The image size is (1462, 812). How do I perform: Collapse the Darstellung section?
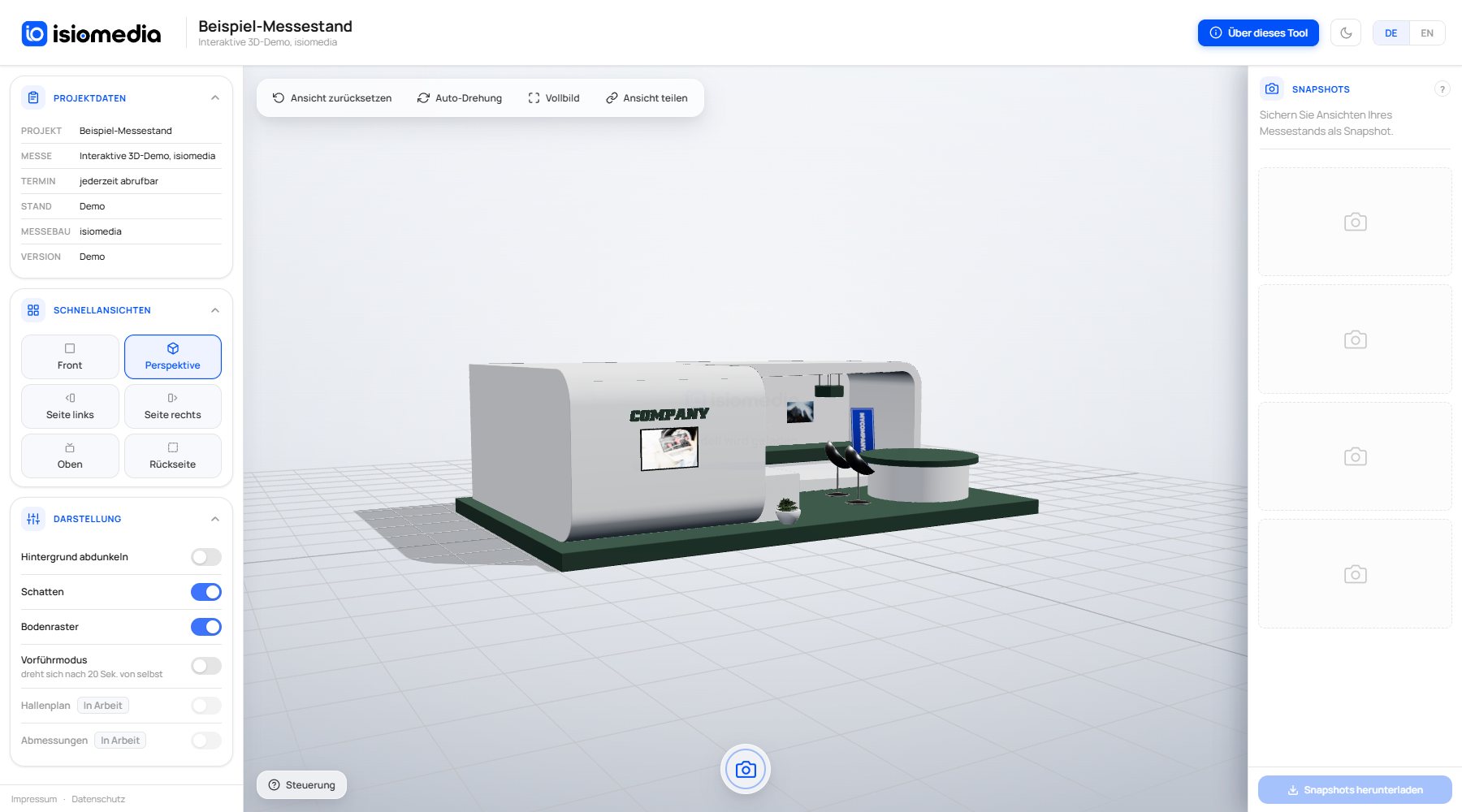215,519
